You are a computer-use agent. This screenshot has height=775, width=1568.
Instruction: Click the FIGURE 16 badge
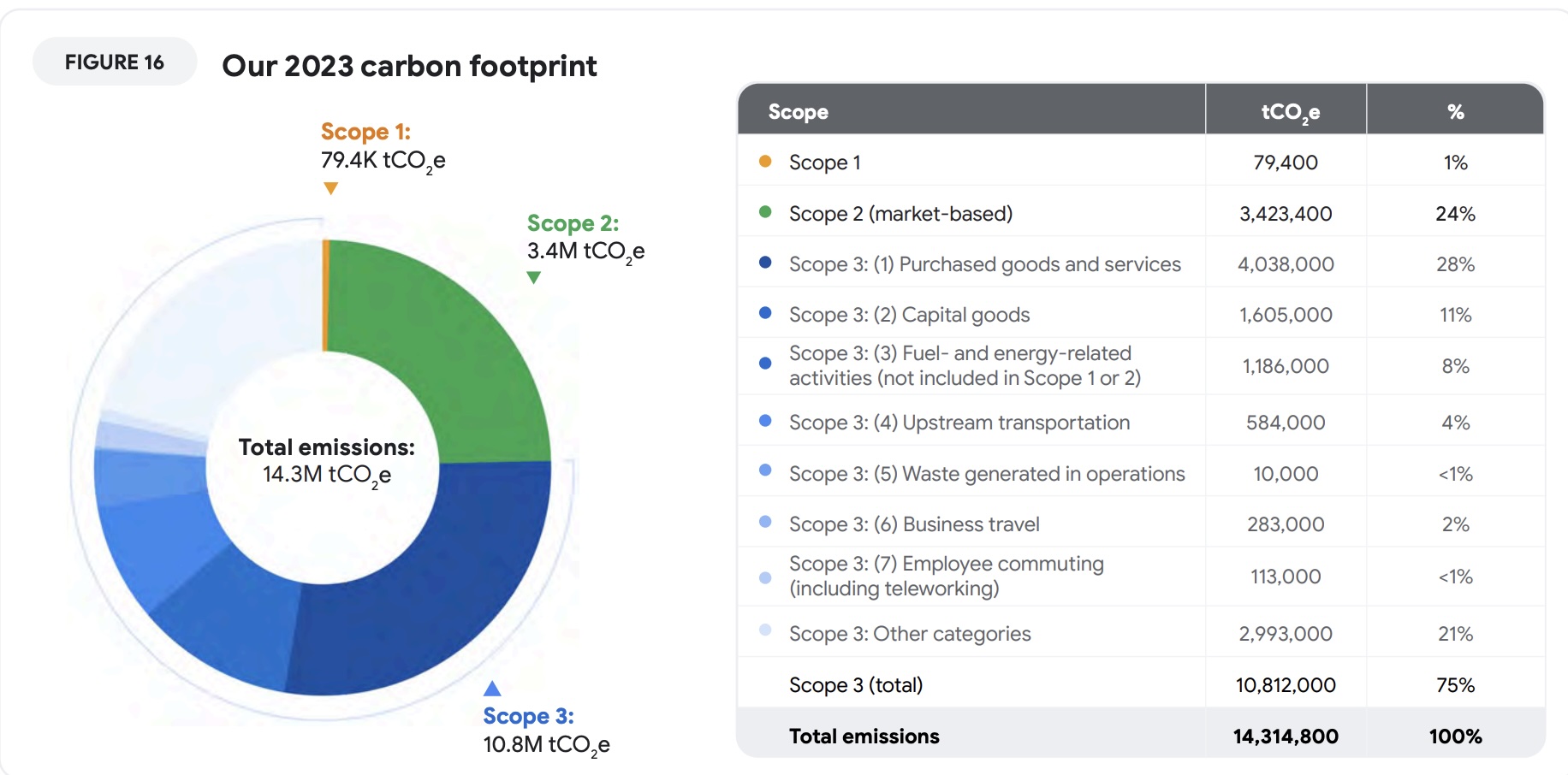115,62
